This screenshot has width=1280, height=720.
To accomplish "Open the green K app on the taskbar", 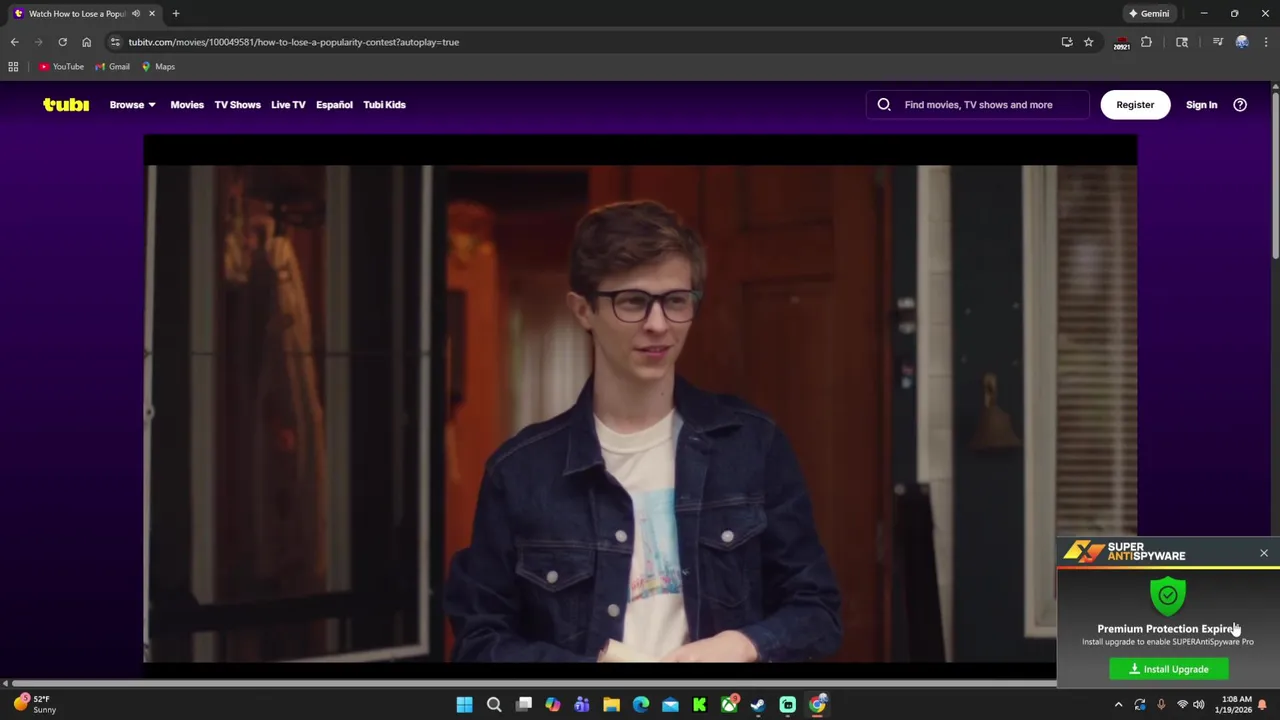I will tap(700, 705).
